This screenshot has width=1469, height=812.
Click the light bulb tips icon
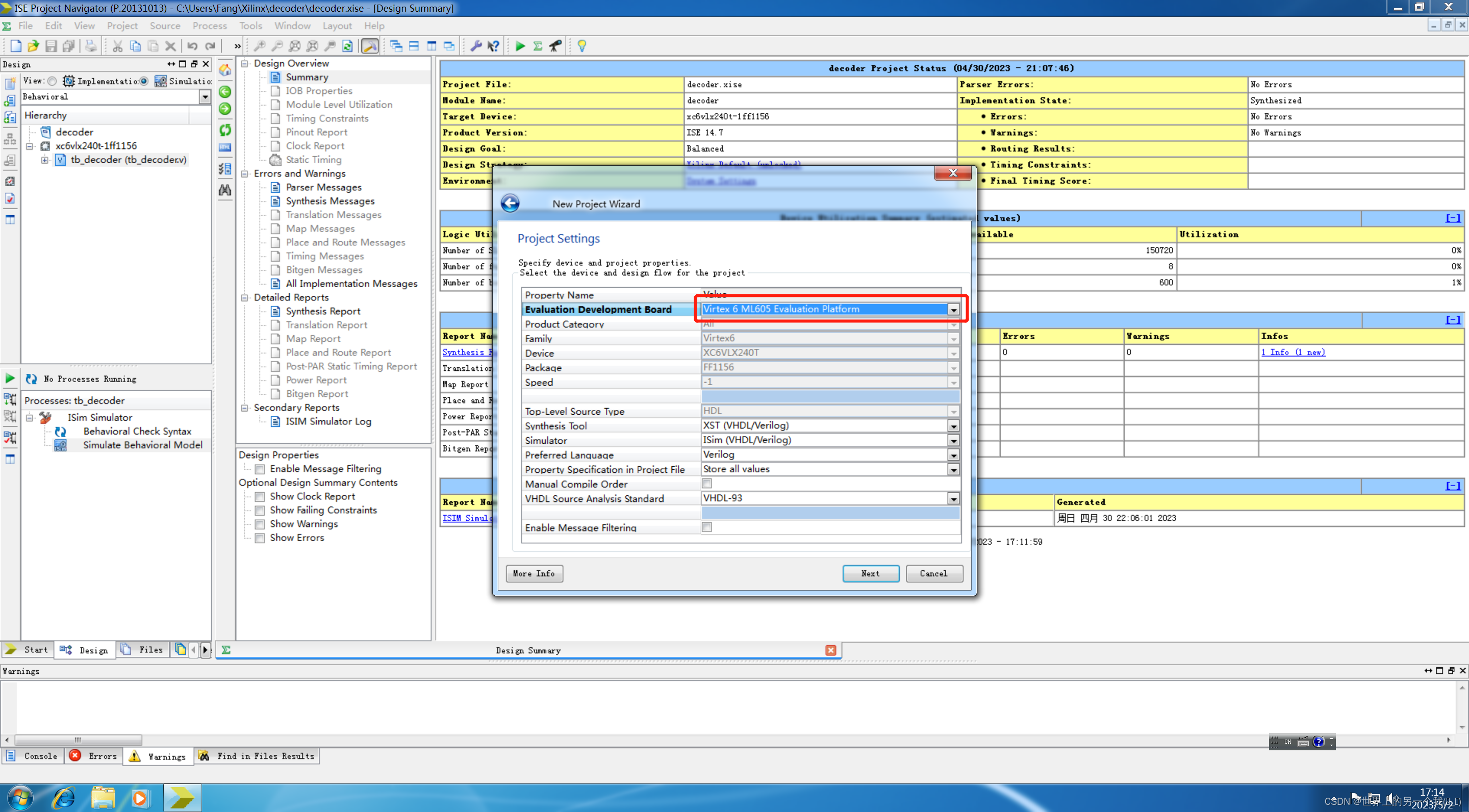click(x=581, y=46)
